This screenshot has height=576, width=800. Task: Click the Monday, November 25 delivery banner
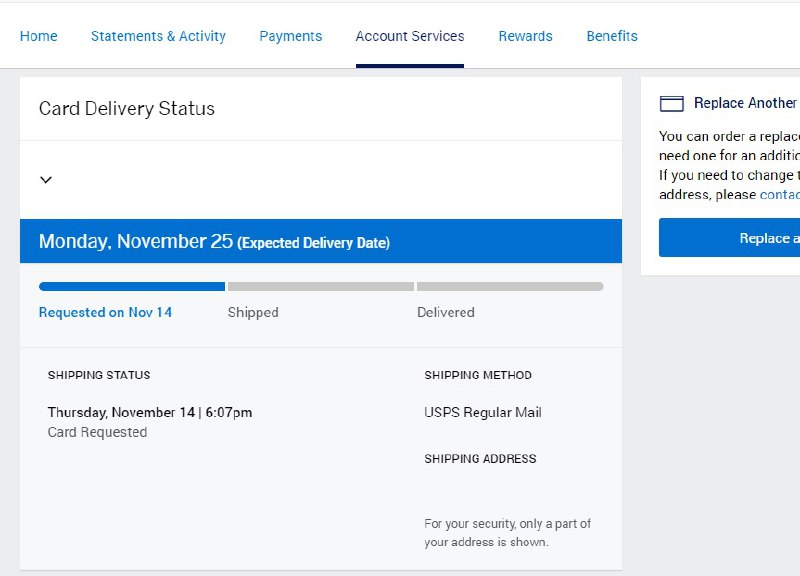coord(214,242)
